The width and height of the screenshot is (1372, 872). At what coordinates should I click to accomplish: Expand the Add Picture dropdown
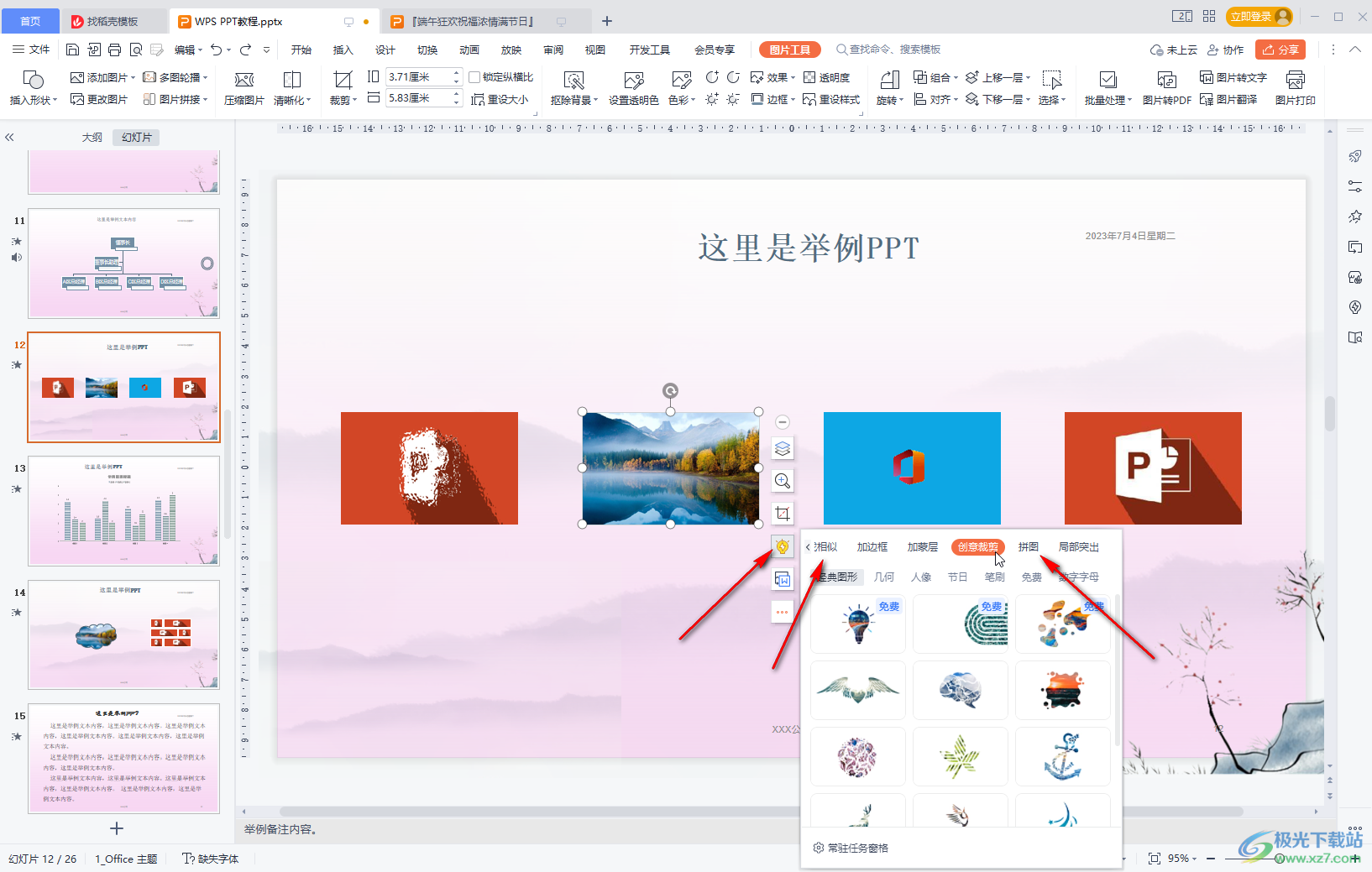coord(133,77)
